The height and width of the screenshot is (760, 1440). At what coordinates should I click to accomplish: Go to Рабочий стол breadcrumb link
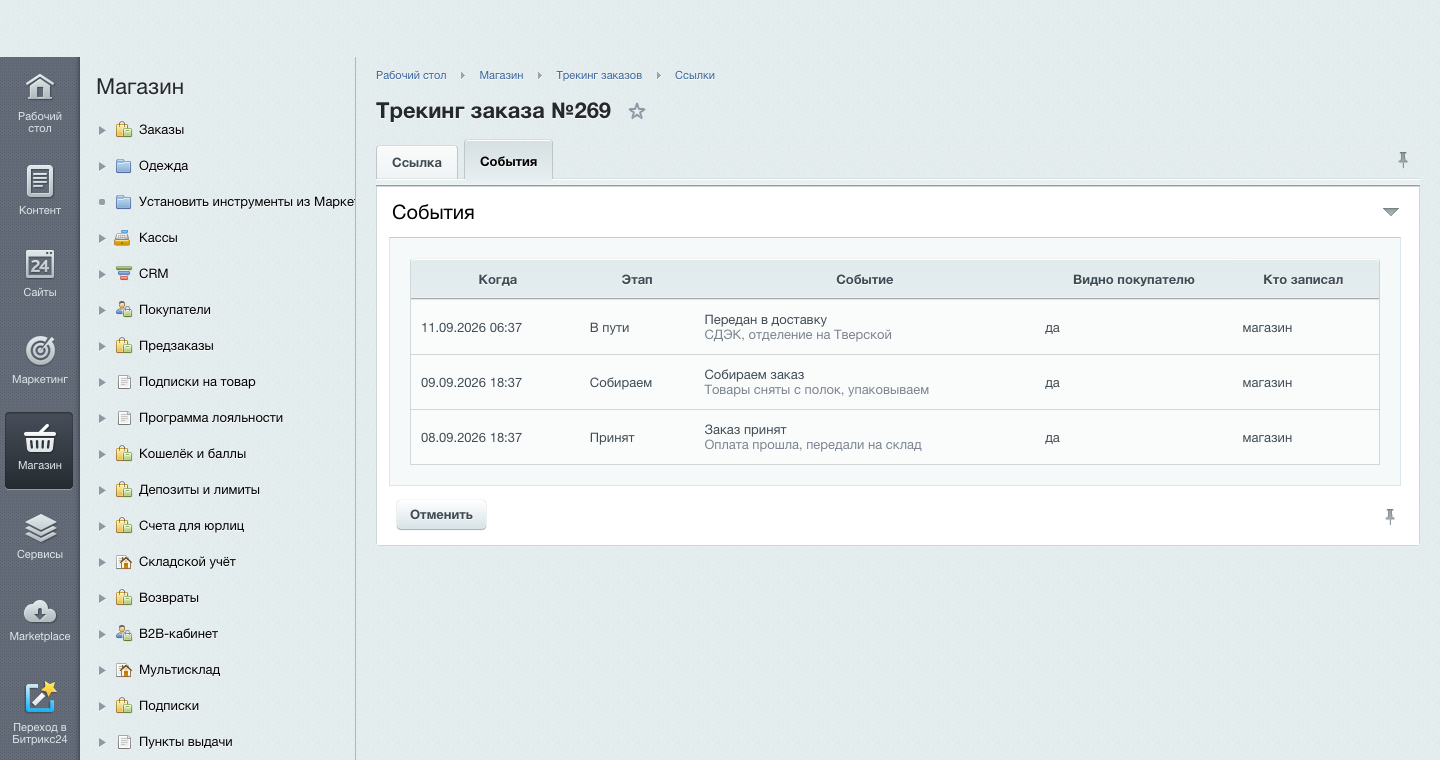(411, 75)
